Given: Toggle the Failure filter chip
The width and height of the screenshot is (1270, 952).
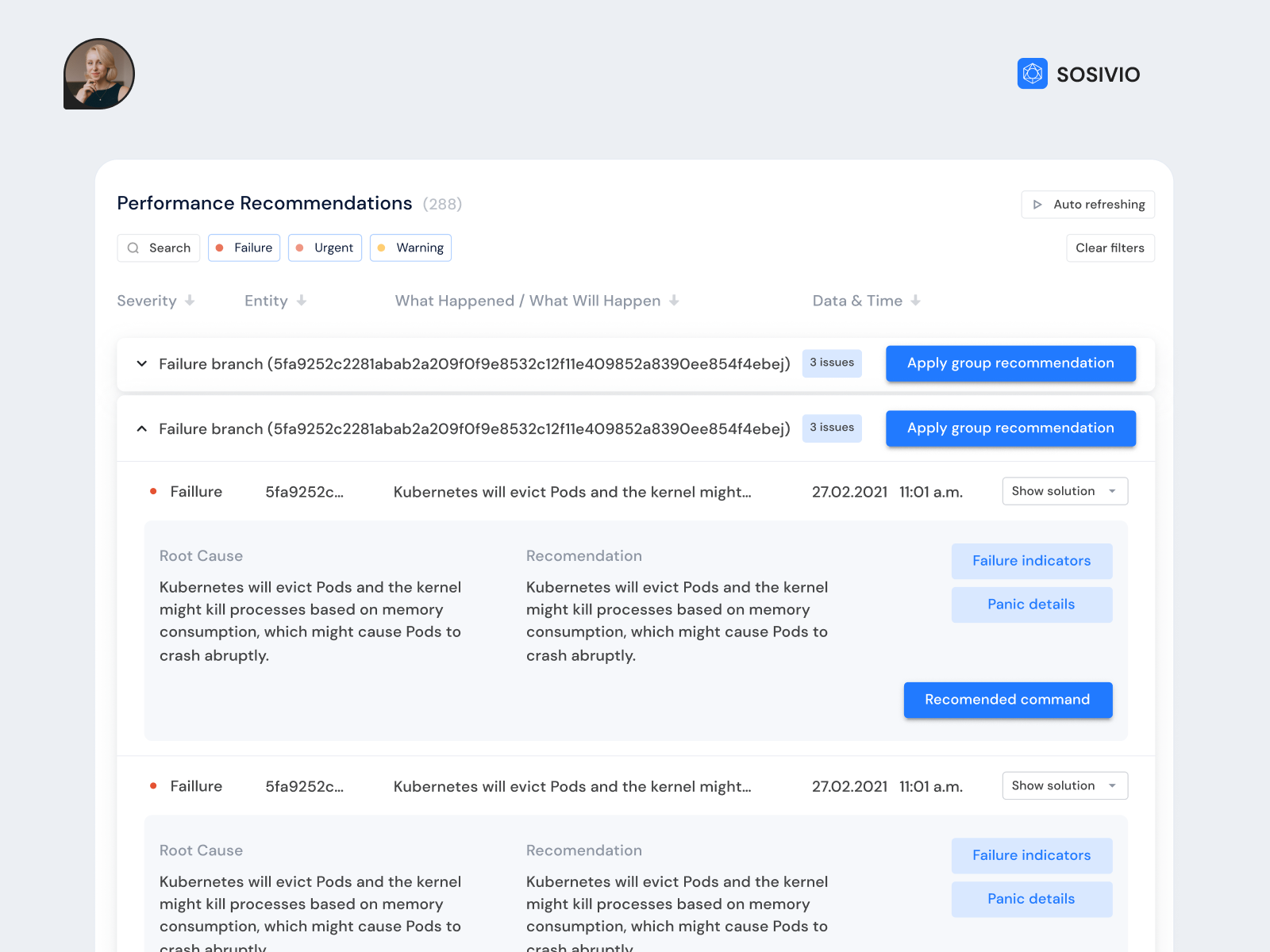Looking at the screenshot, I should tap(244, 248).
